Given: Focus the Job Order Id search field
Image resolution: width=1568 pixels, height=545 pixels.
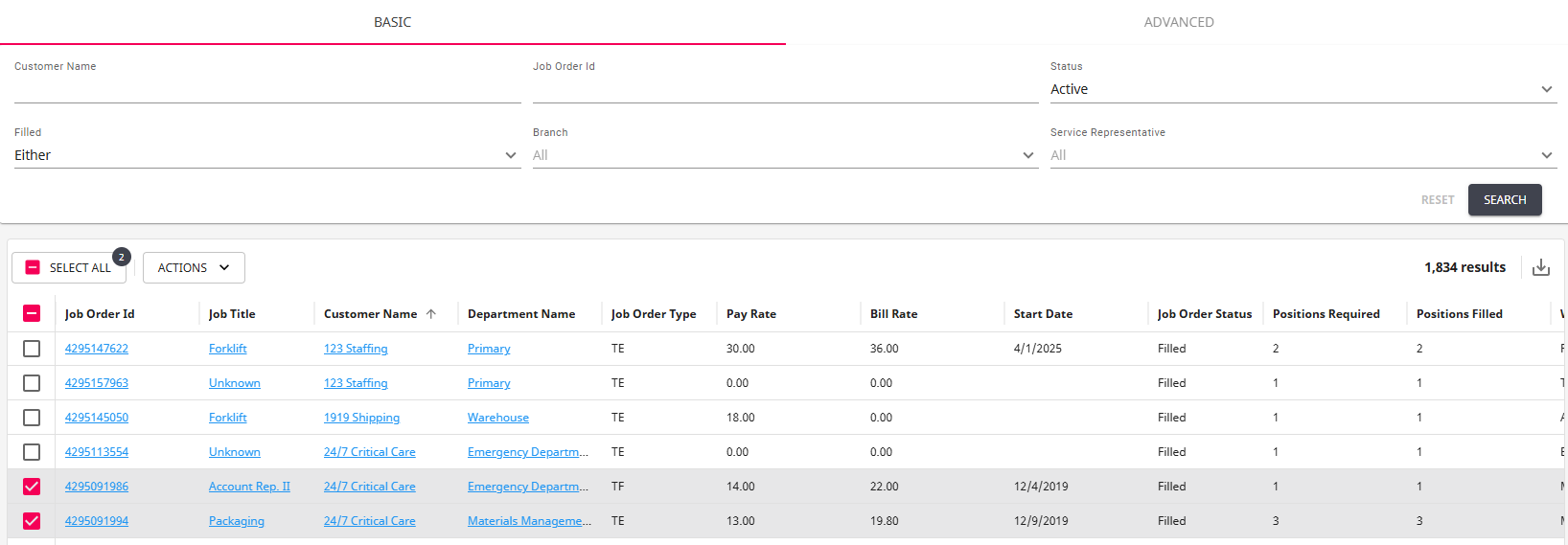Looking at the screenshot, I should pyautogui.click(x=784, y=90).
